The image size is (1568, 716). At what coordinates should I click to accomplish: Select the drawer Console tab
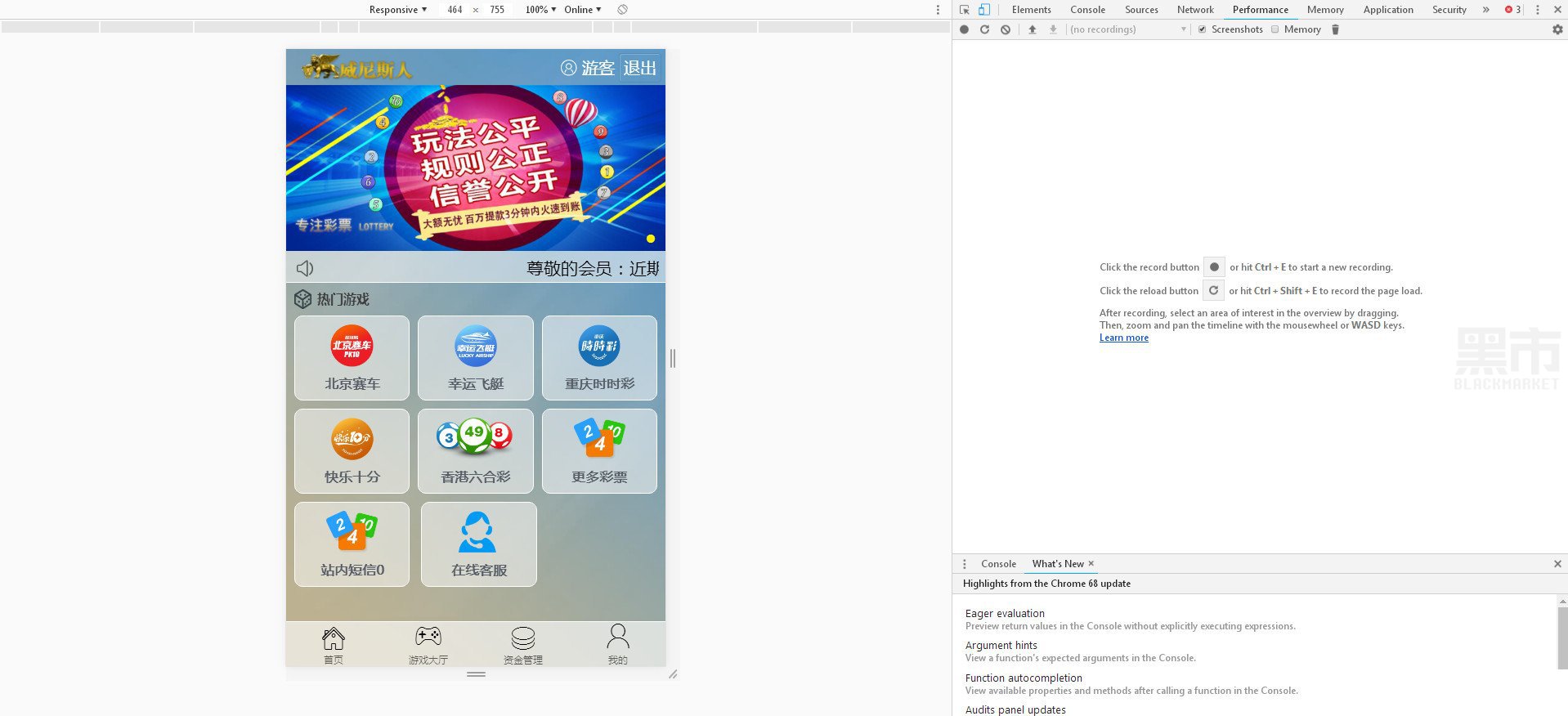click(998, 564)
